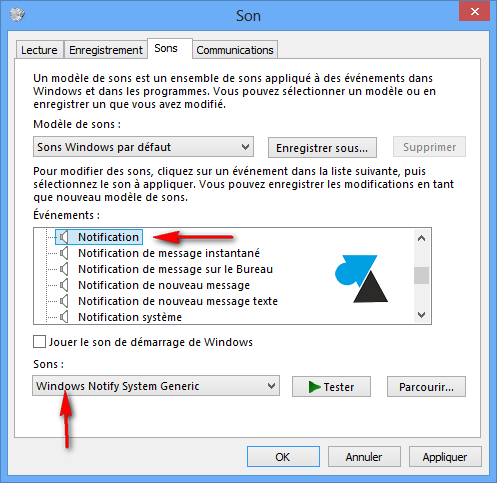Click speaker icon for Notification de message sur le Bureau
This screenshot has width=497, height=483.
coord(64,269)
